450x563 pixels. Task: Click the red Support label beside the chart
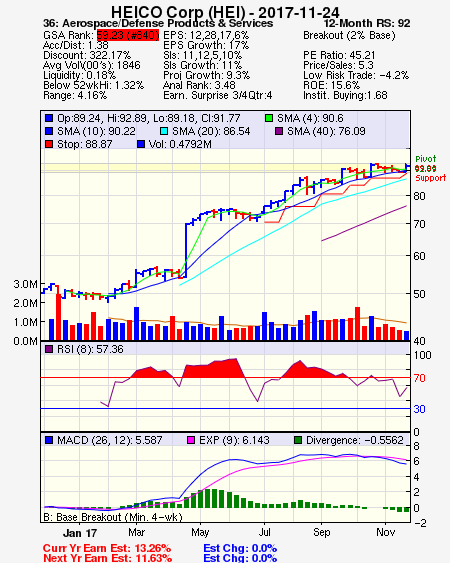click(431, 178)
